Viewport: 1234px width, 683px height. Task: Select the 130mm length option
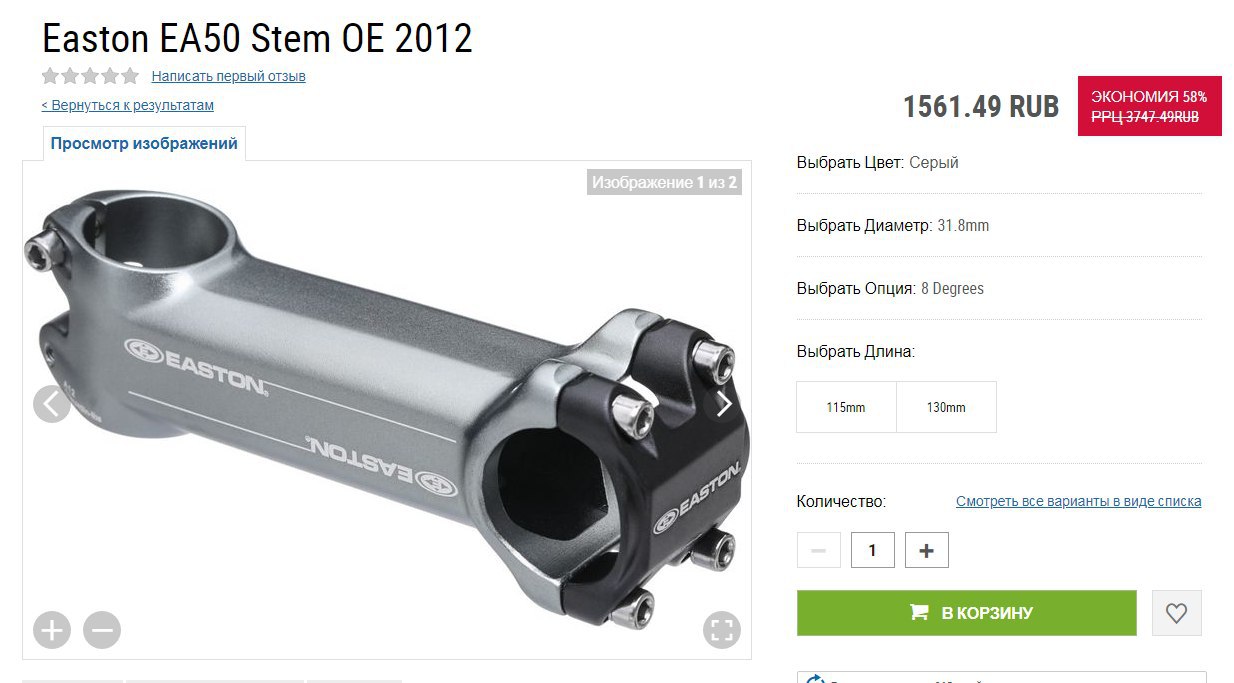pyautogui.click(x=946, y=407)
